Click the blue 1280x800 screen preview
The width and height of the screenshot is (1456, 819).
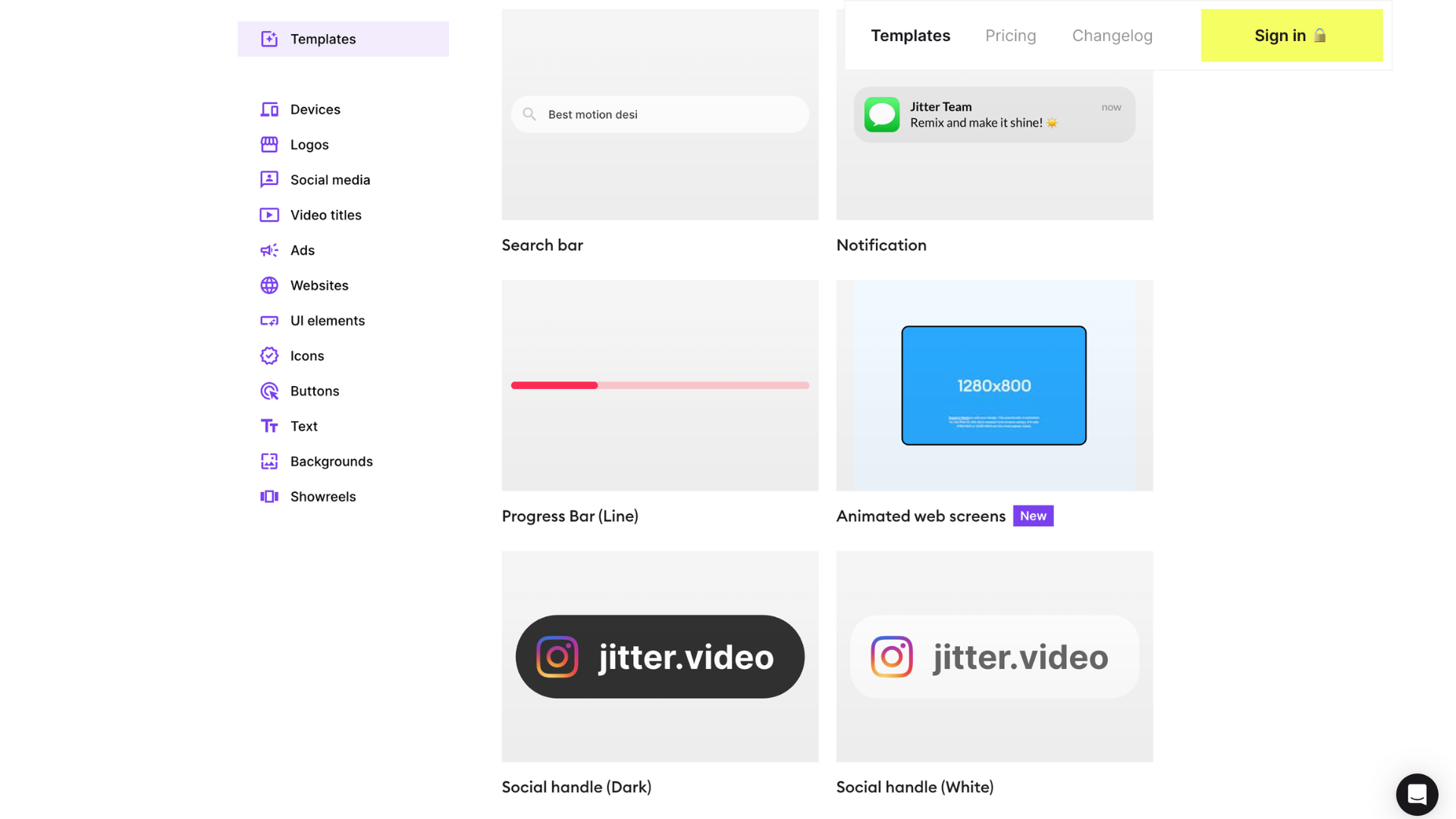[x=993, y=385]
